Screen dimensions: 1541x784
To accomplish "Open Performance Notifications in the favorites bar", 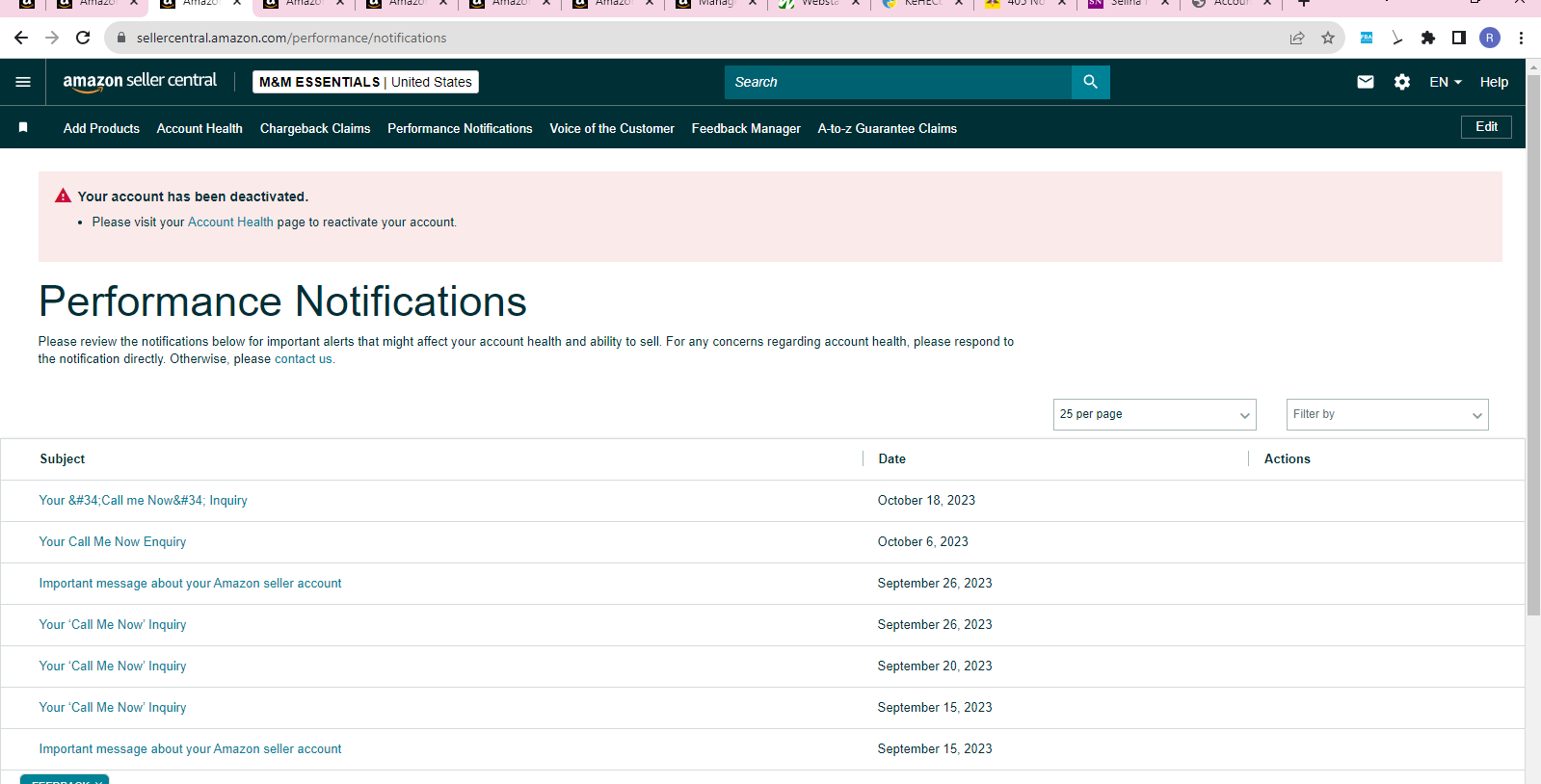I will click(460, 128).
